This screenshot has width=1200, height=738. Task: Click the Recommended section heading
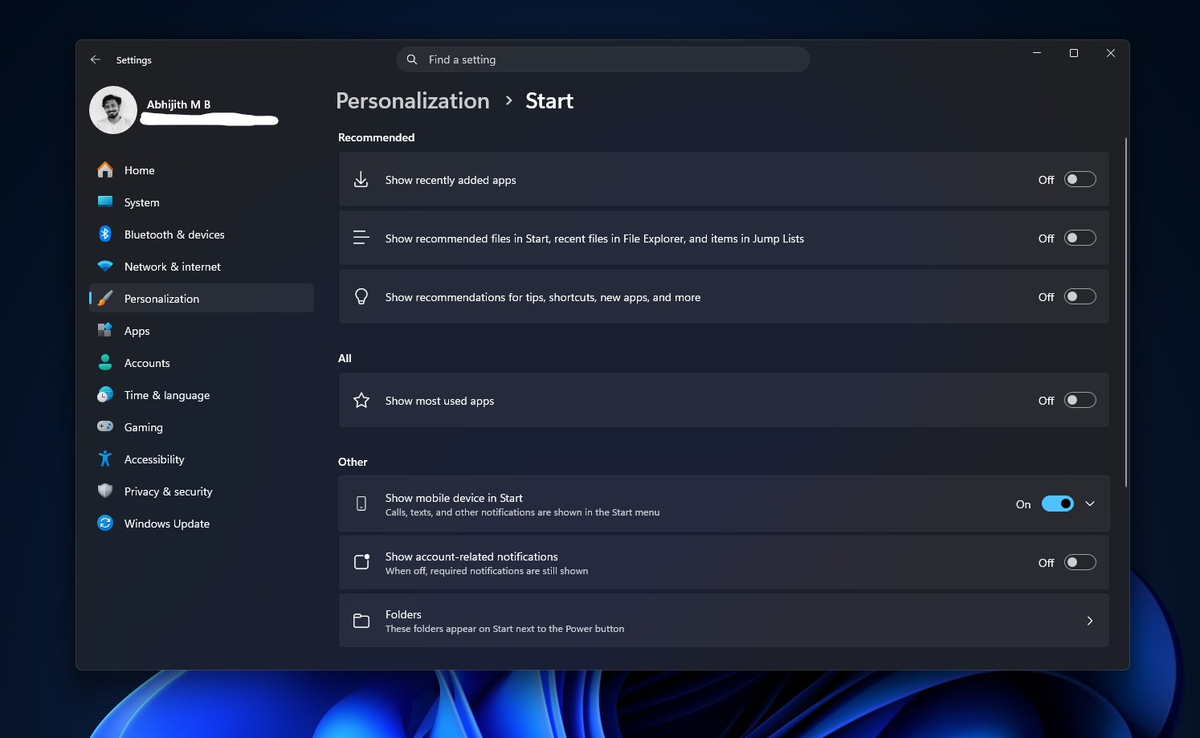(376, 137)
